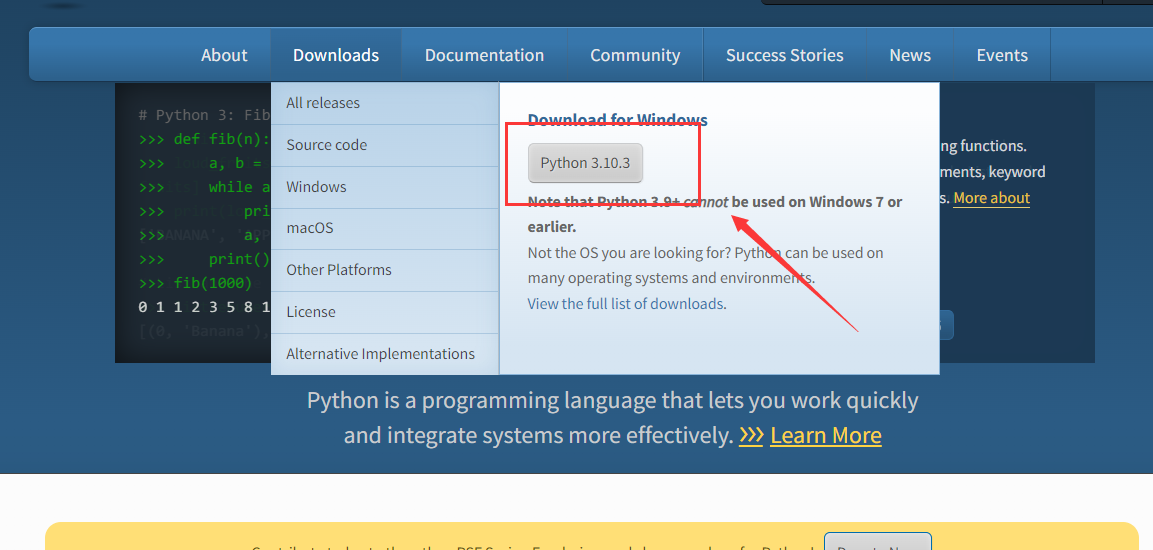
Task: Click the Donate Now button on yellow banner
Action: tap(877, 543)
